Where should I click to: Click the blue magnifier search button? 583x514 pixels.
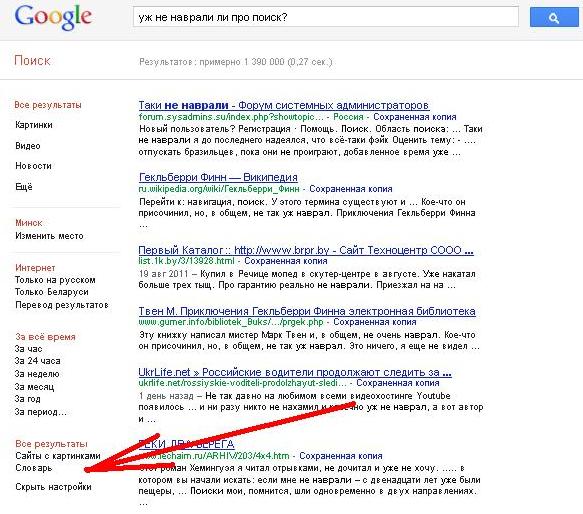[x=554, y=17]
